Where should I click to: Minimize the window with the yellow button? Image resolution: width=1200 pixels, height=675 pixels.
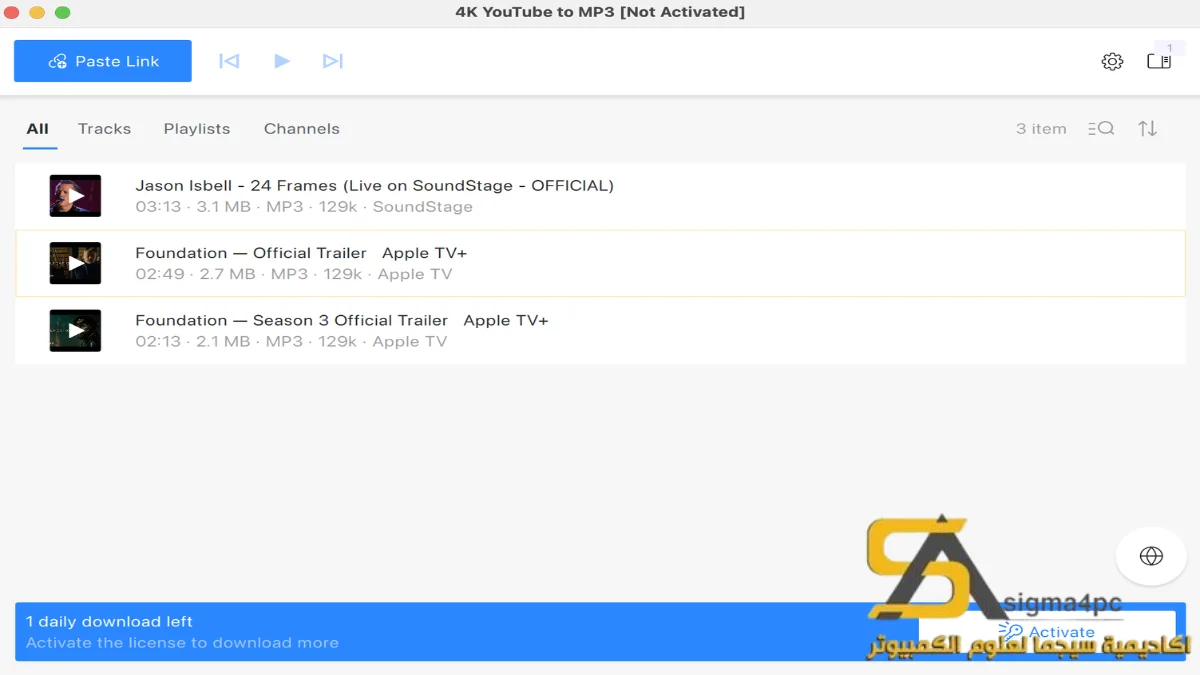click(37, 12)
